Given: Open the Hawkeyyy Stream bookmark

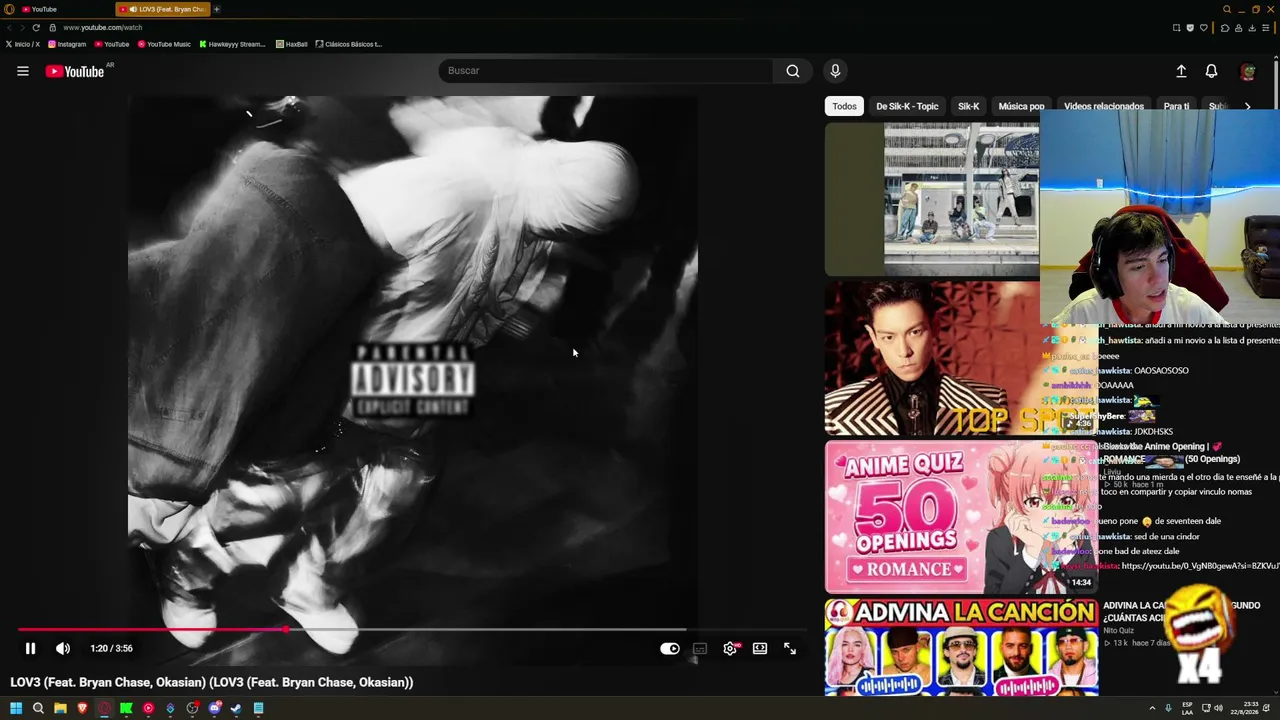Looking at the screenshot, I should click(232, 44).
